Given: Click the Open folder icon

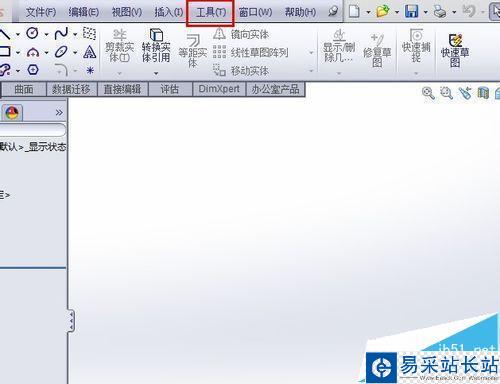Looking at the screenshot, I should 383,12.
